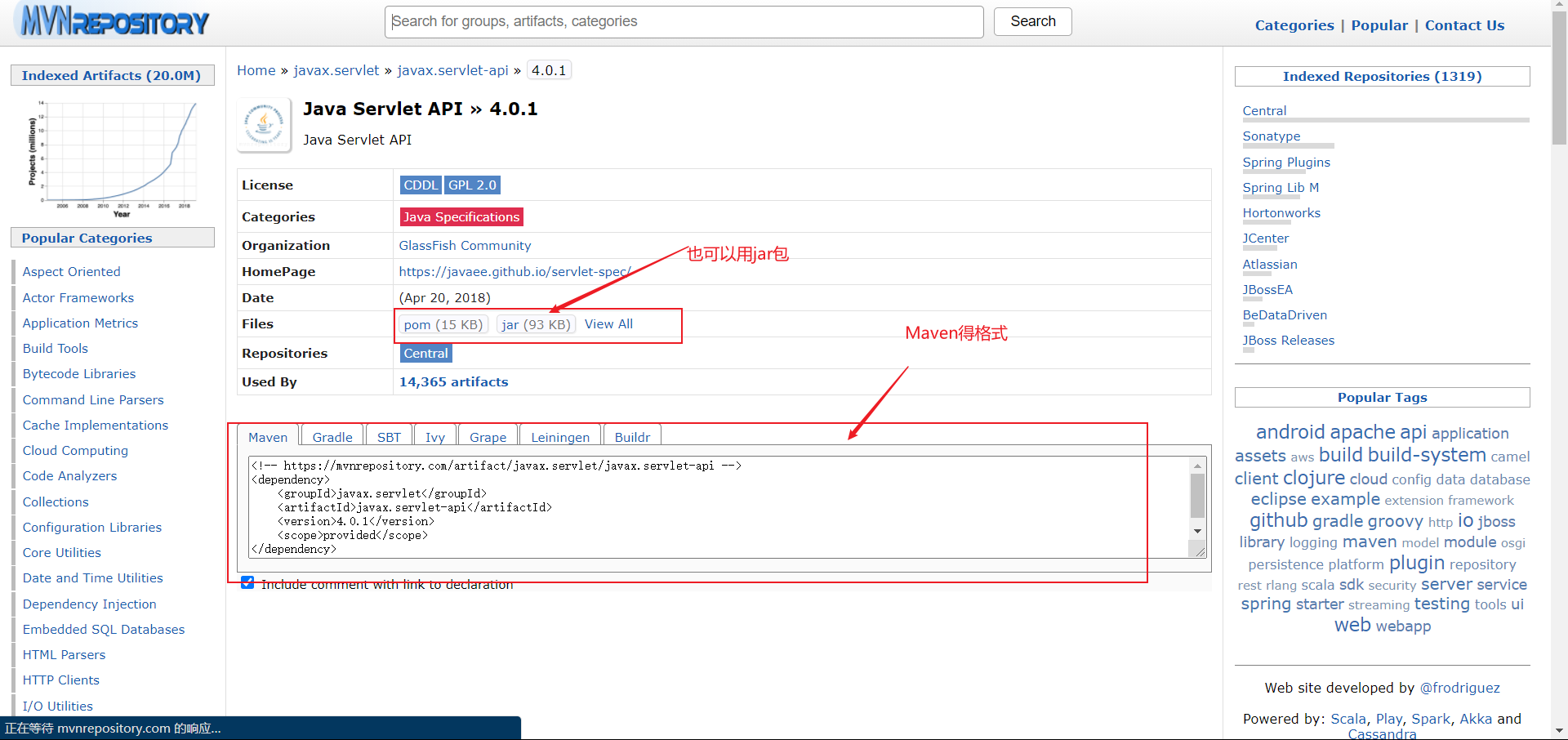Select the Maven tab
The height and width of the screenshot is (740, 1568).
(x=268, y=437)
